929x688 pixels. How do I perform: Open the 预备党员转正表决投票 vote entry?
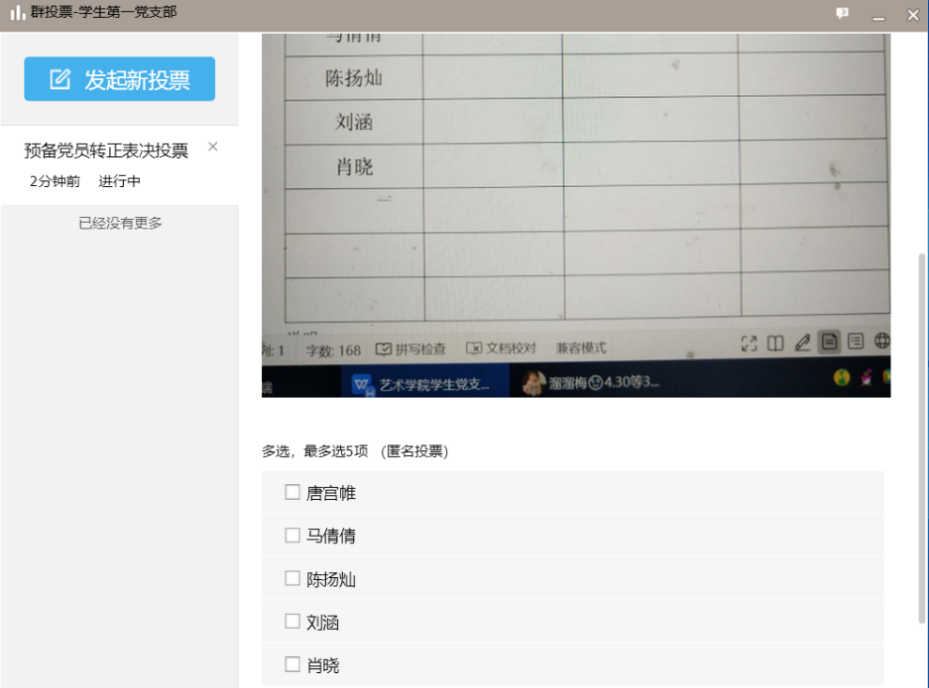point(106,151)
